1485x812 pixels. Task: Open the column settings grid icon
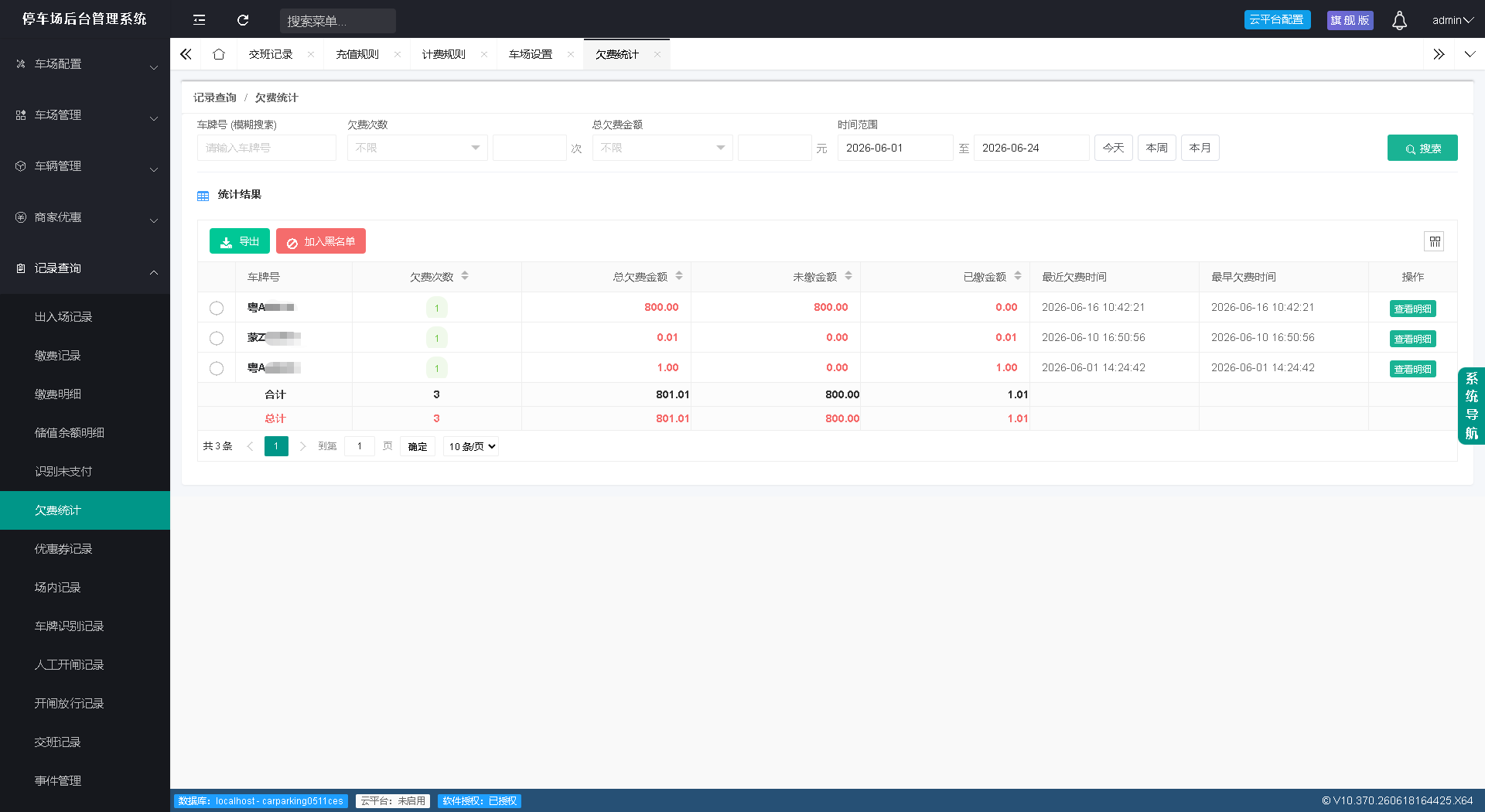point(1435,241)
